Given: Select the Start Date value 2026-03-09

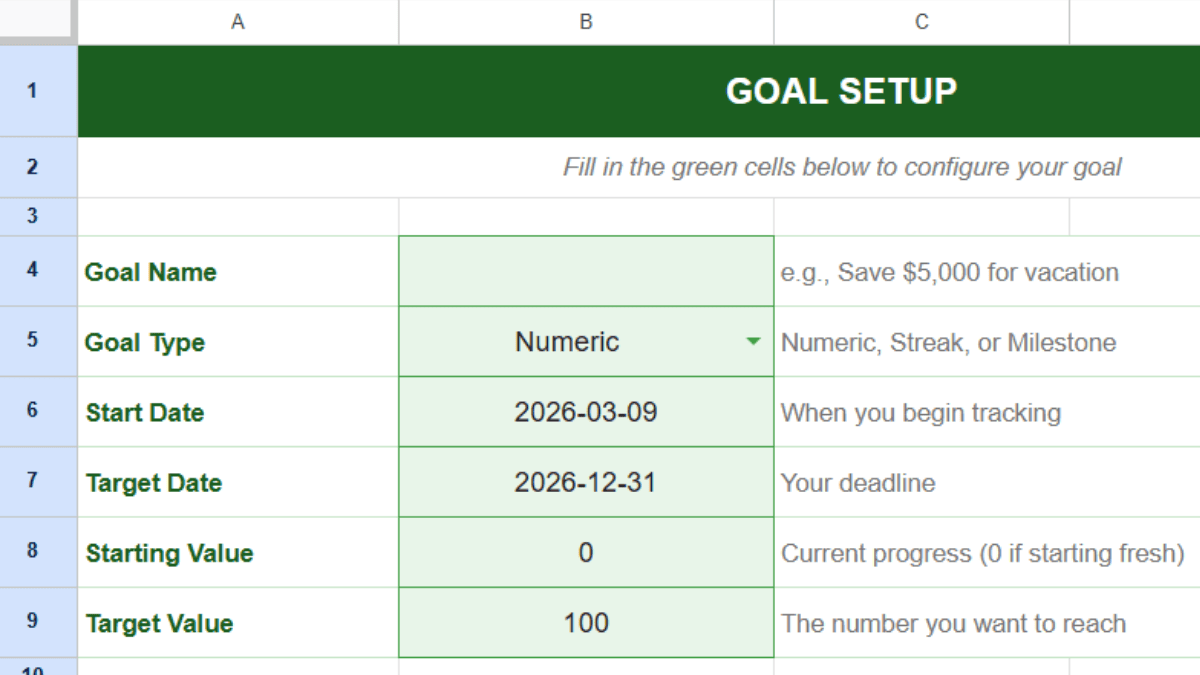Looking at the screenshot, I should (586, 412).
